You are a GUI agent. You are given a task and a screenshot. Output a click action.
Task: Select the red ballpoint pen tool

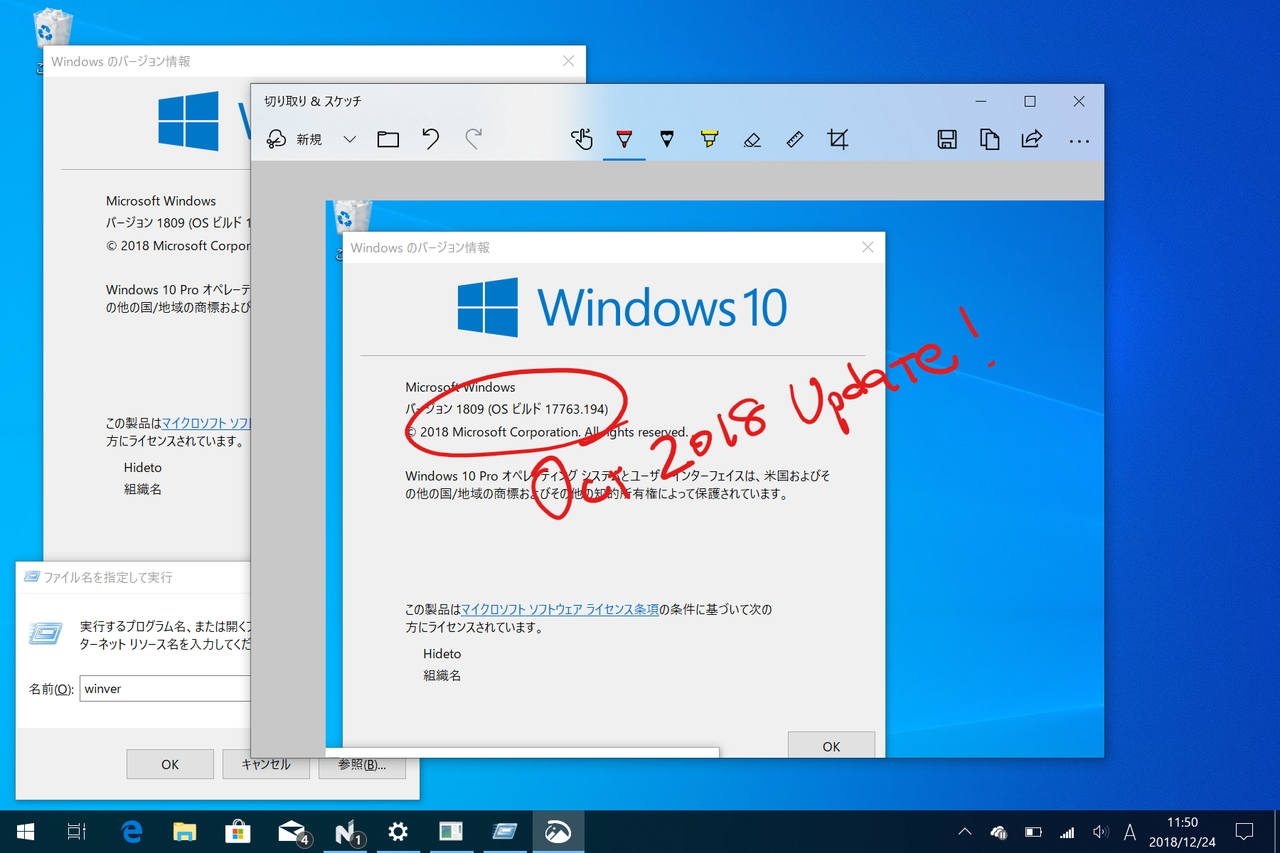point(623,139)
